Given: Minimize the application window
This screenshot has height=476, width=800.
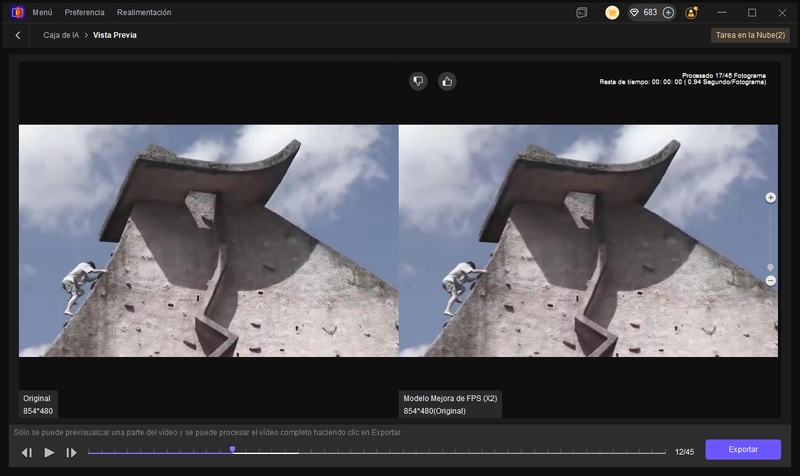Looking at the screenshot, I should 721,13.
